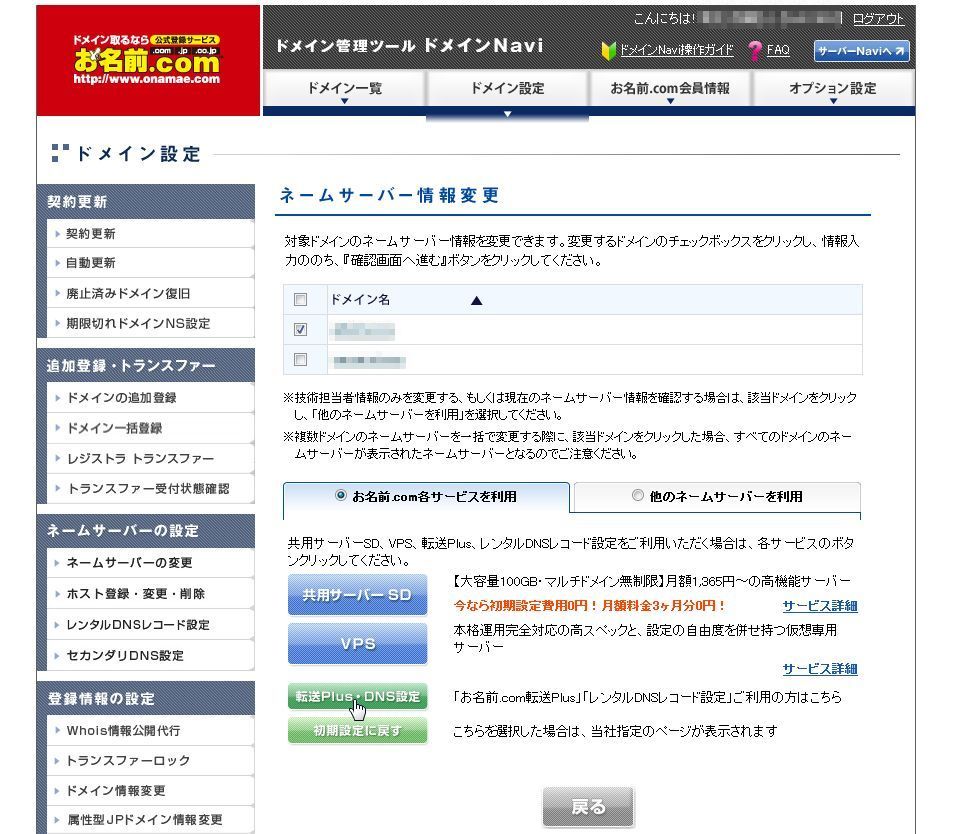Click the 共用サーバー SD button
Image resolution: width=962 pixels, height=834 pixels.
pyautogui.click(x=357, y=595)
